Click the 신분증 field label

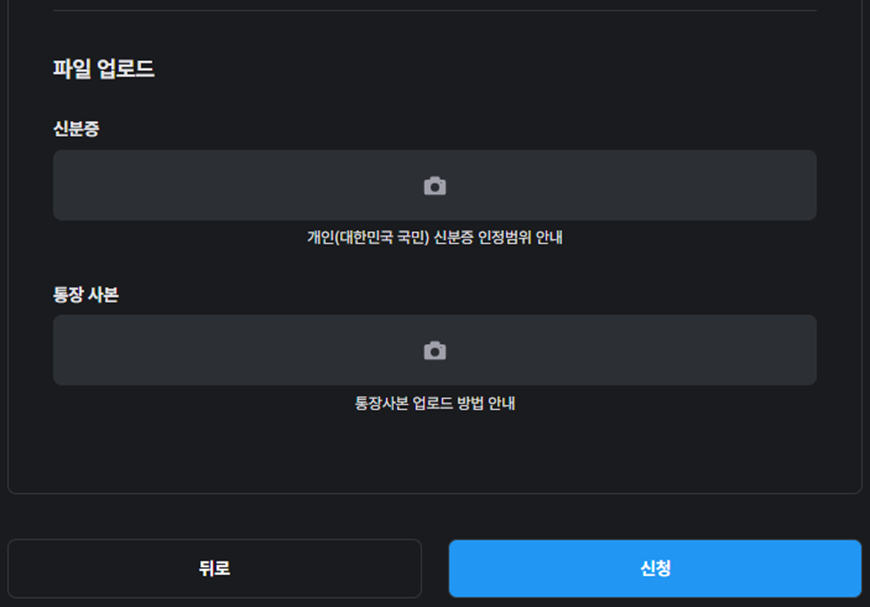tap(76, 129)
